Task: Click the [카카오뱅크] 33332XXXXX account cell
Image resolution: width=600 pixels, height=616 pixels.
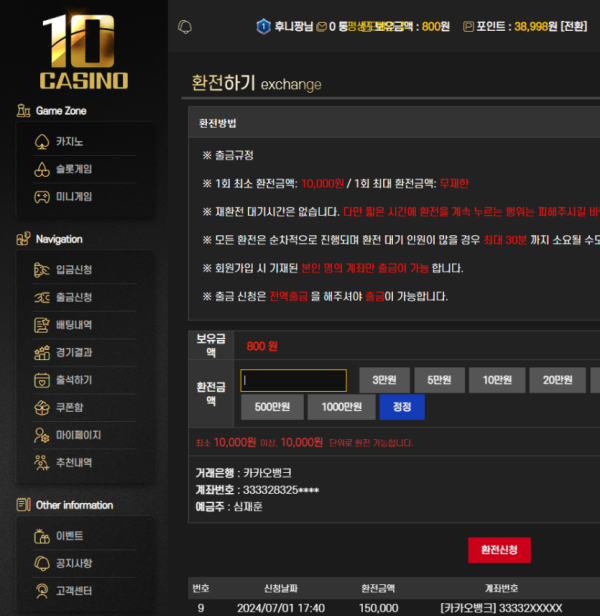Action: pos(501,608)
